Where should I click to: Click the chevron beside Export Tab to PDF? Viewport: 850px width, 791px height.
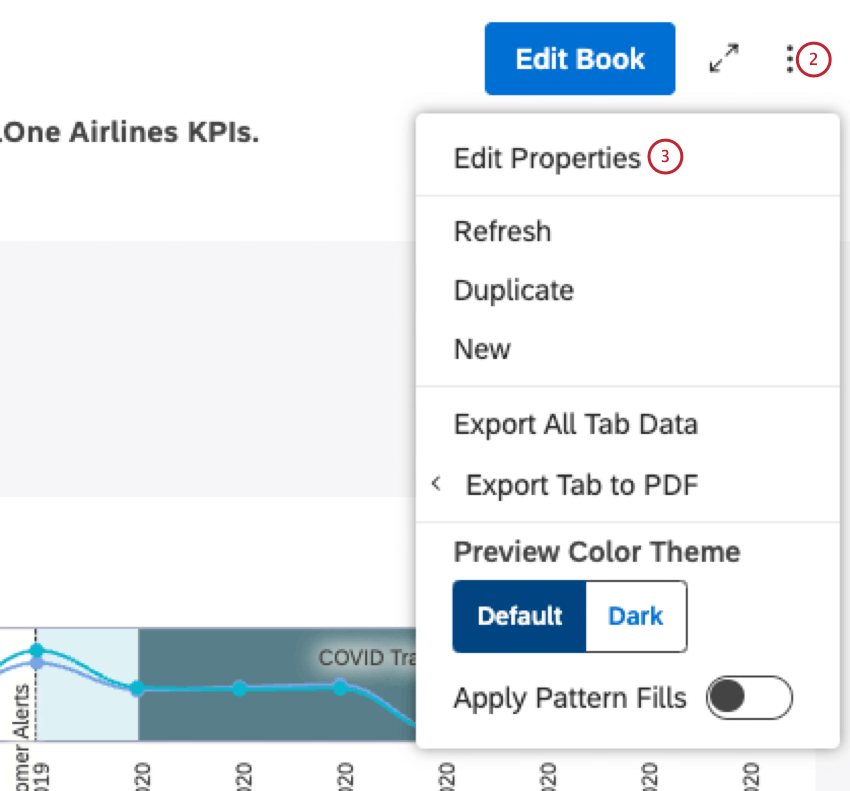436,483
